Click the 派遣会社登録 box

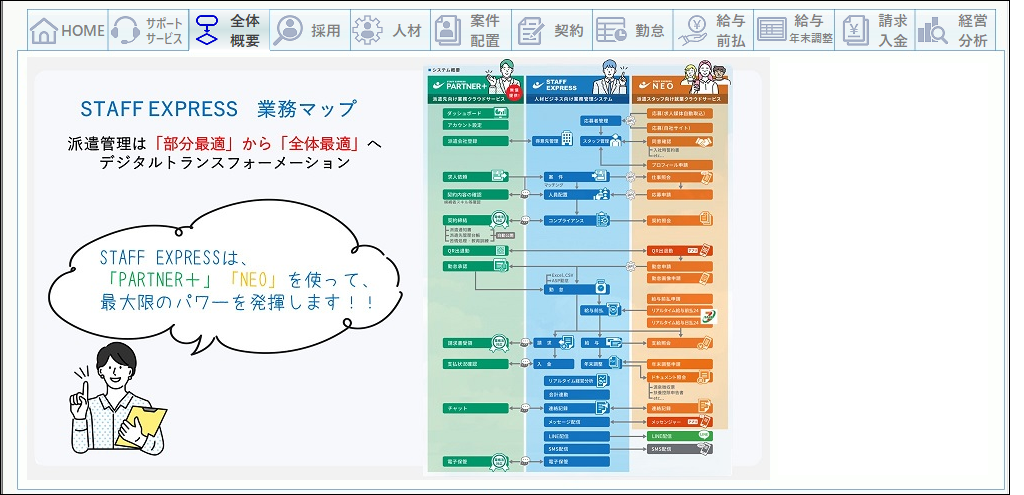[x=476, y=141]
